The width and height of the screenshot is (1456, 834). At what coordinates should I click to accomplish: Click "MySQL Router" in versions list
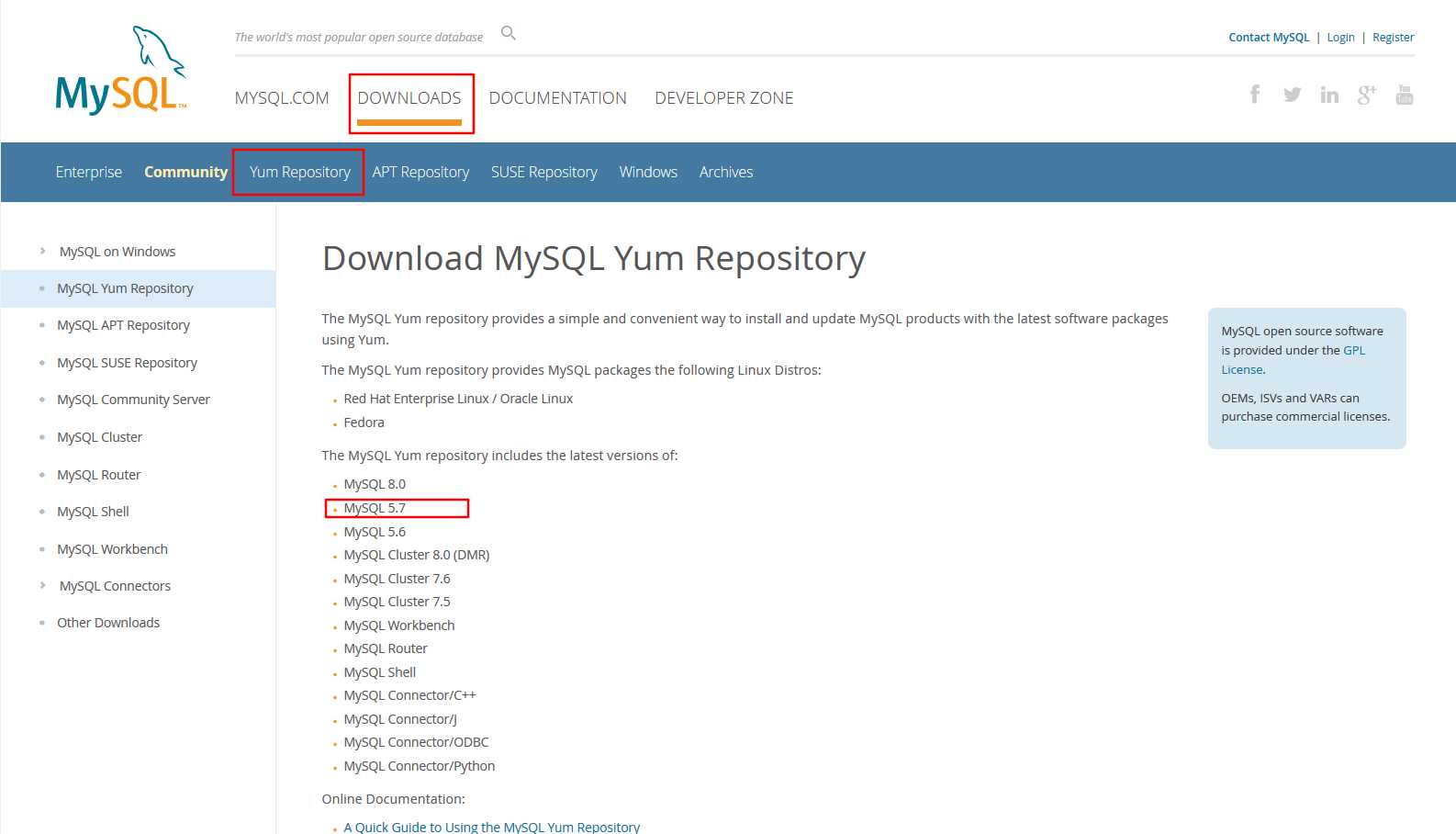coord(386,648)
